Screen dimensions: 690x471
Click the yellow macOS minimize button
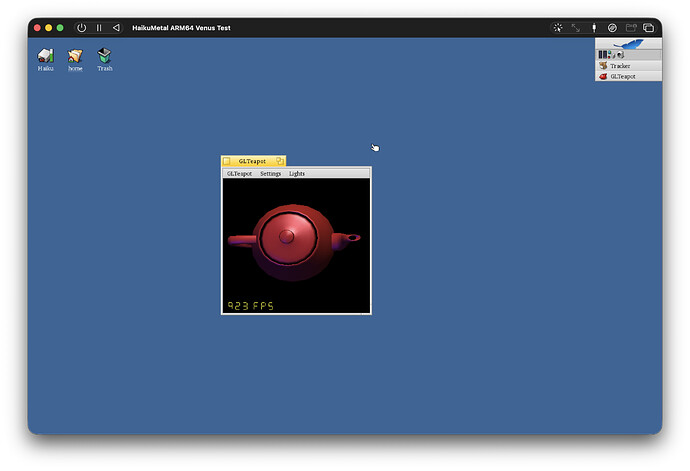pyautogui.click(x=48, y=28)
